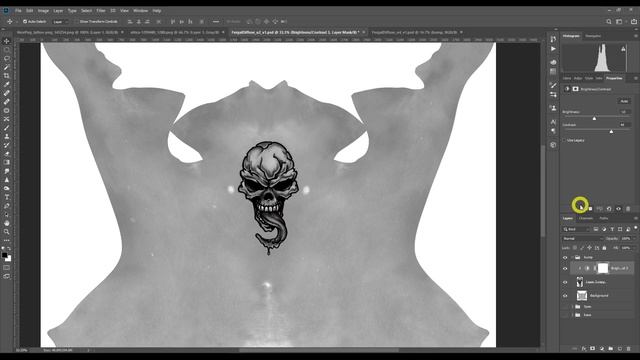640x360 pixels.
Task: Adjust the Contrast slider handle
Action: [x=611, y=131]
